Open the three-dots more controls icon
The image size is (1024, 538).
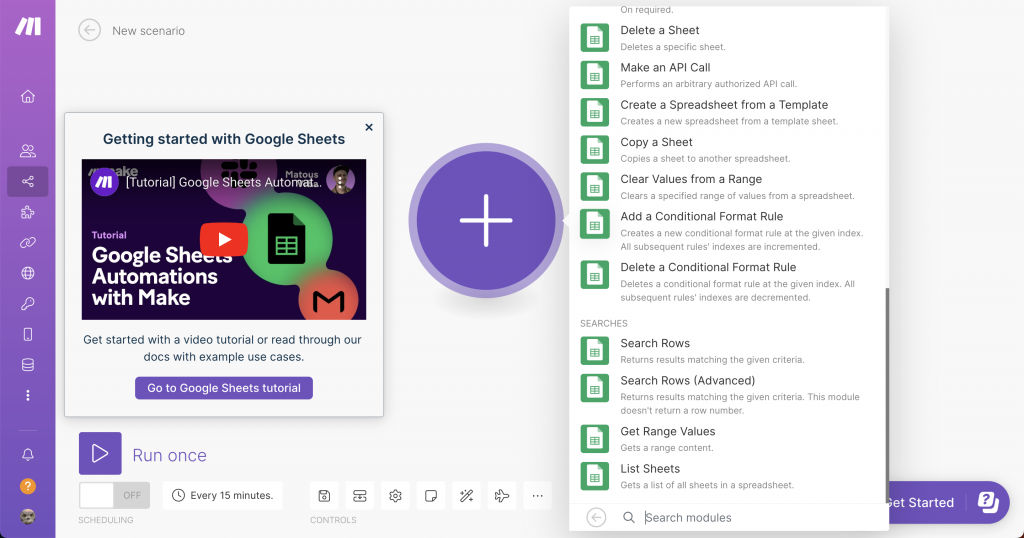point(537,496)
